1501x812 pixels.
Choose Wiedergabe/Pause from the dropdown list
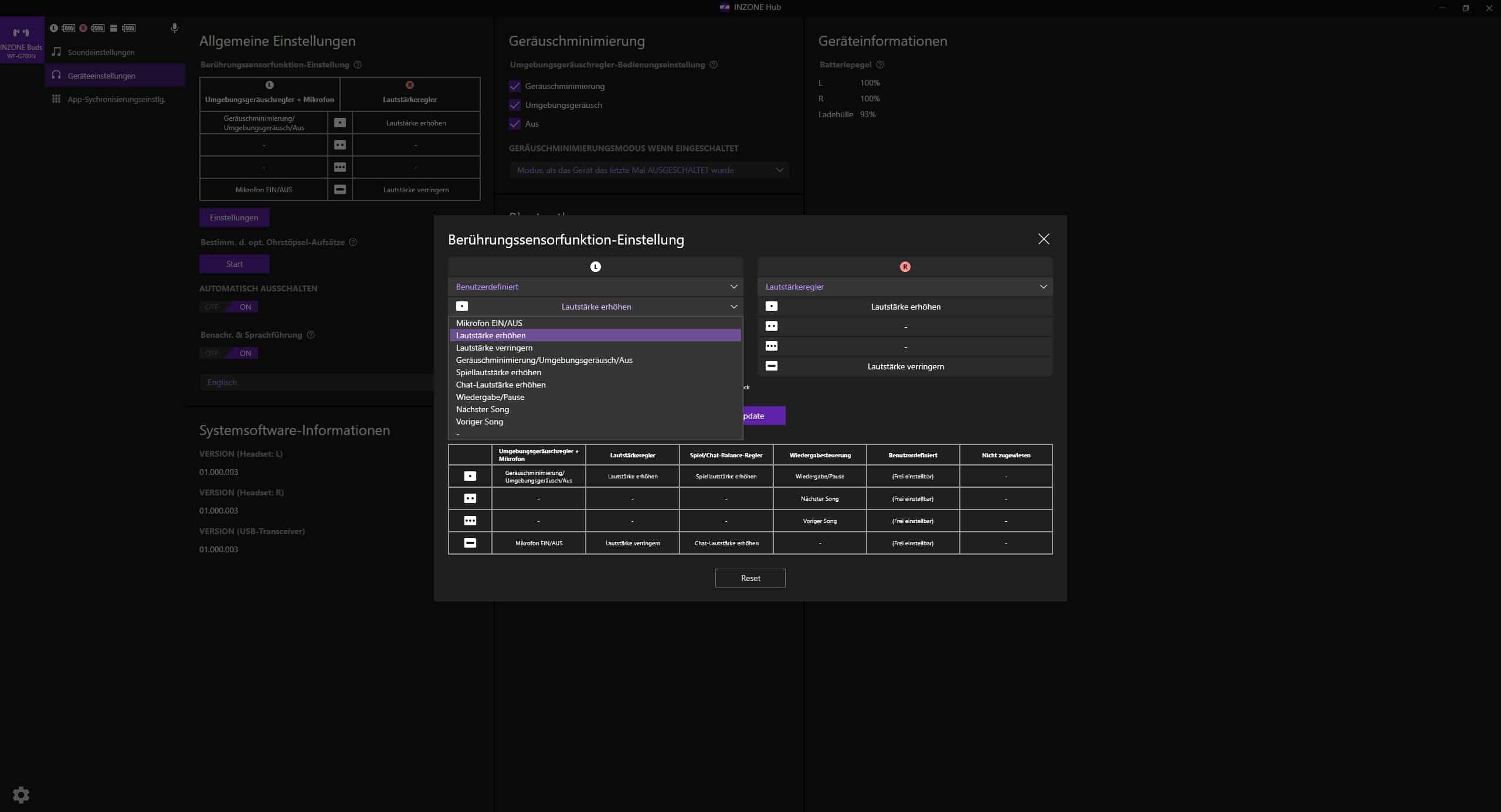(490, 397)
